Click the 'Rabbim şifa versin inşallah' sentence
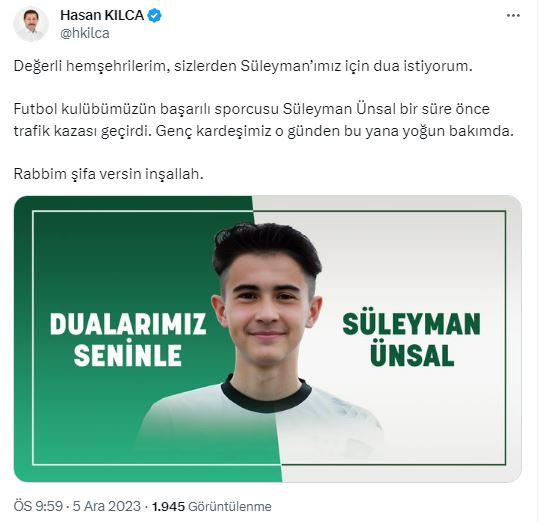Image resolution: width=540 pixels, height=522 pixels. [108, 174]
